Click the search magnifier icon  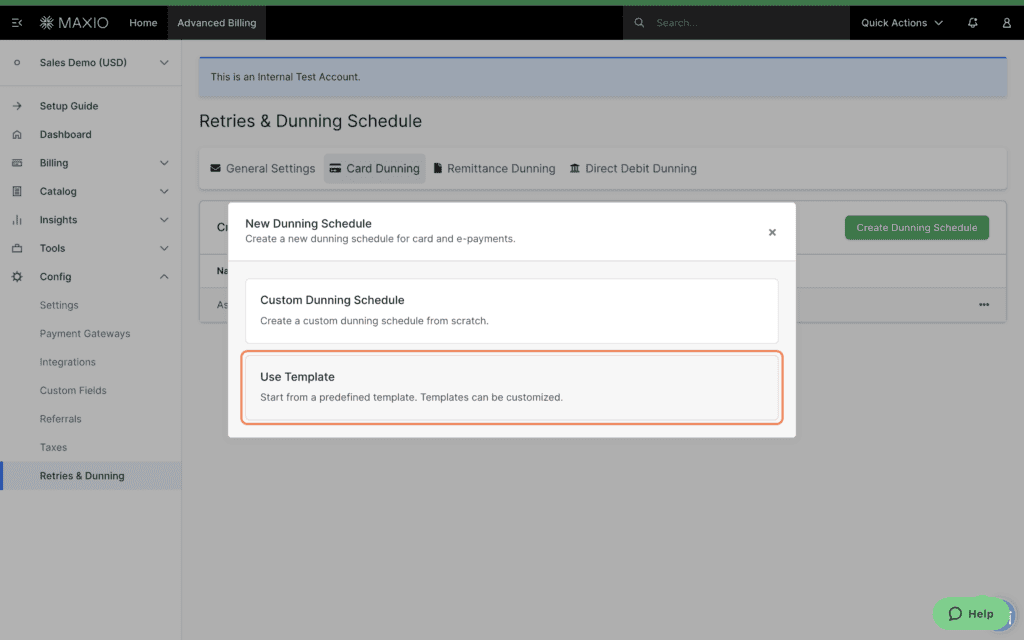[639, 23]
